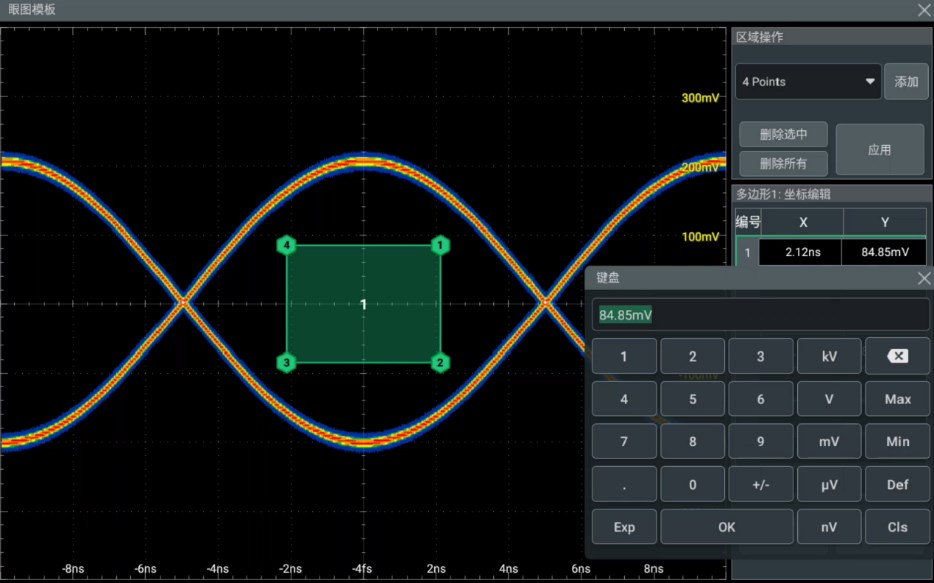Select row number 1 in the coordinate table
This screenshot has width=934, height=583.
748,252
